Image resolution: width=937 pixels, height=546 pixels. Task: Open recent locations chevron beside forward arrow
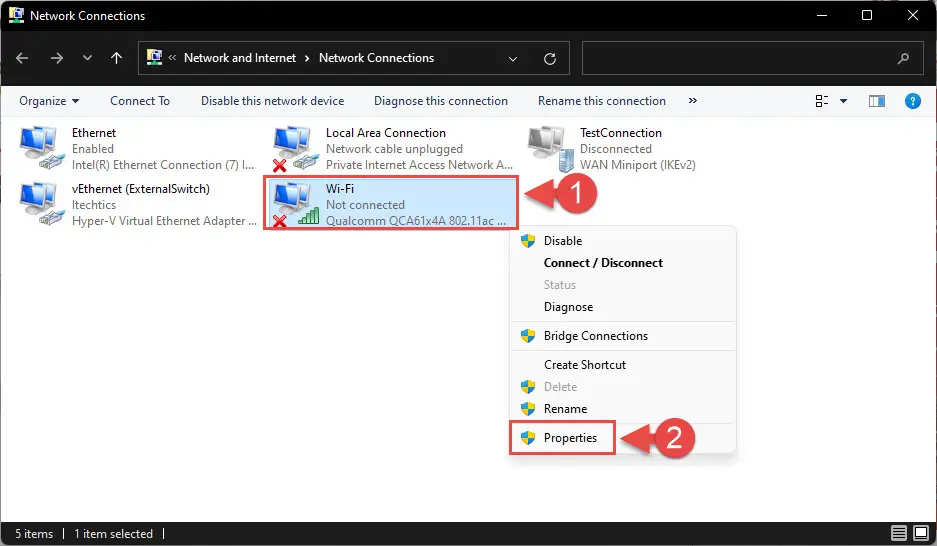87,58
